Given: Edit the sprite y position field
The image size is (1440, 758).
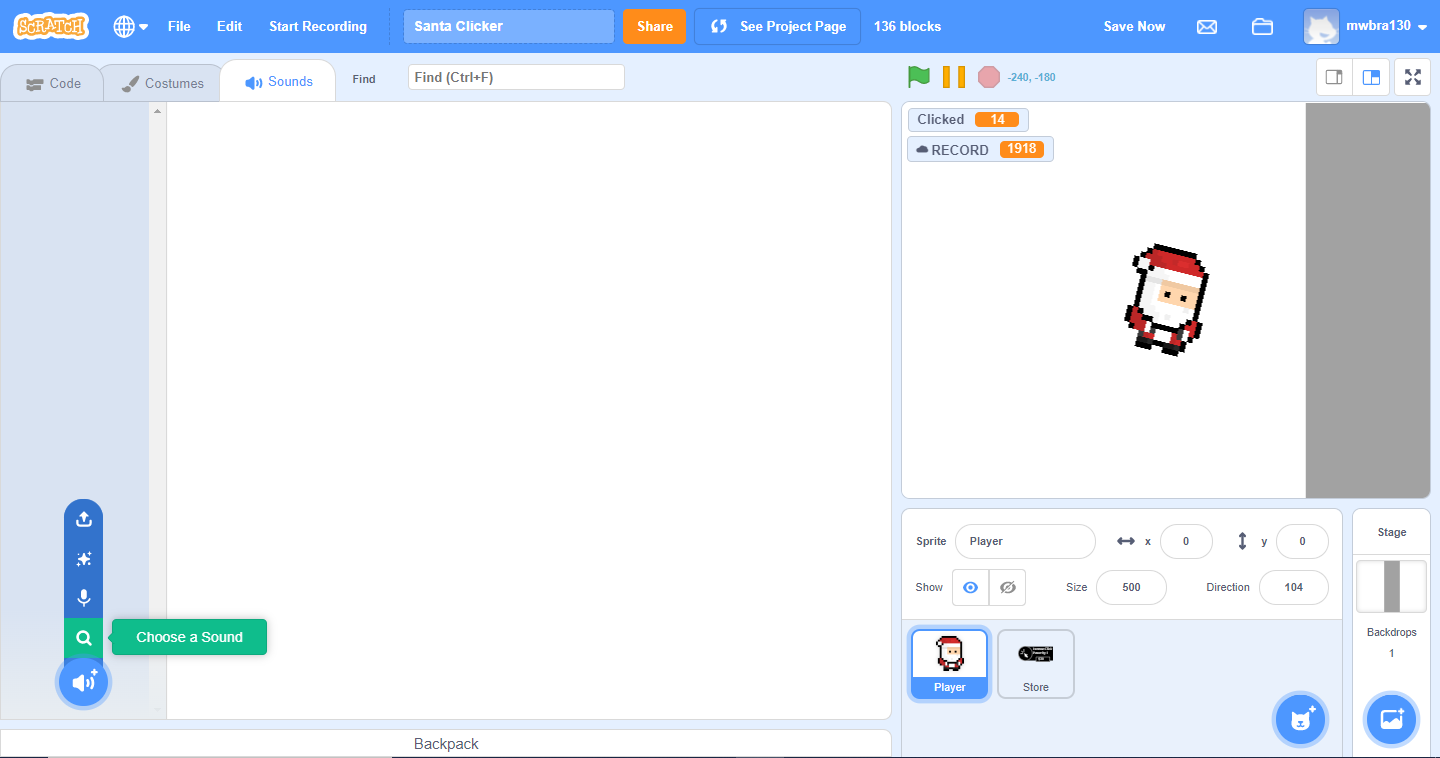Looking at the screenshot, I should click(1302, 541).
